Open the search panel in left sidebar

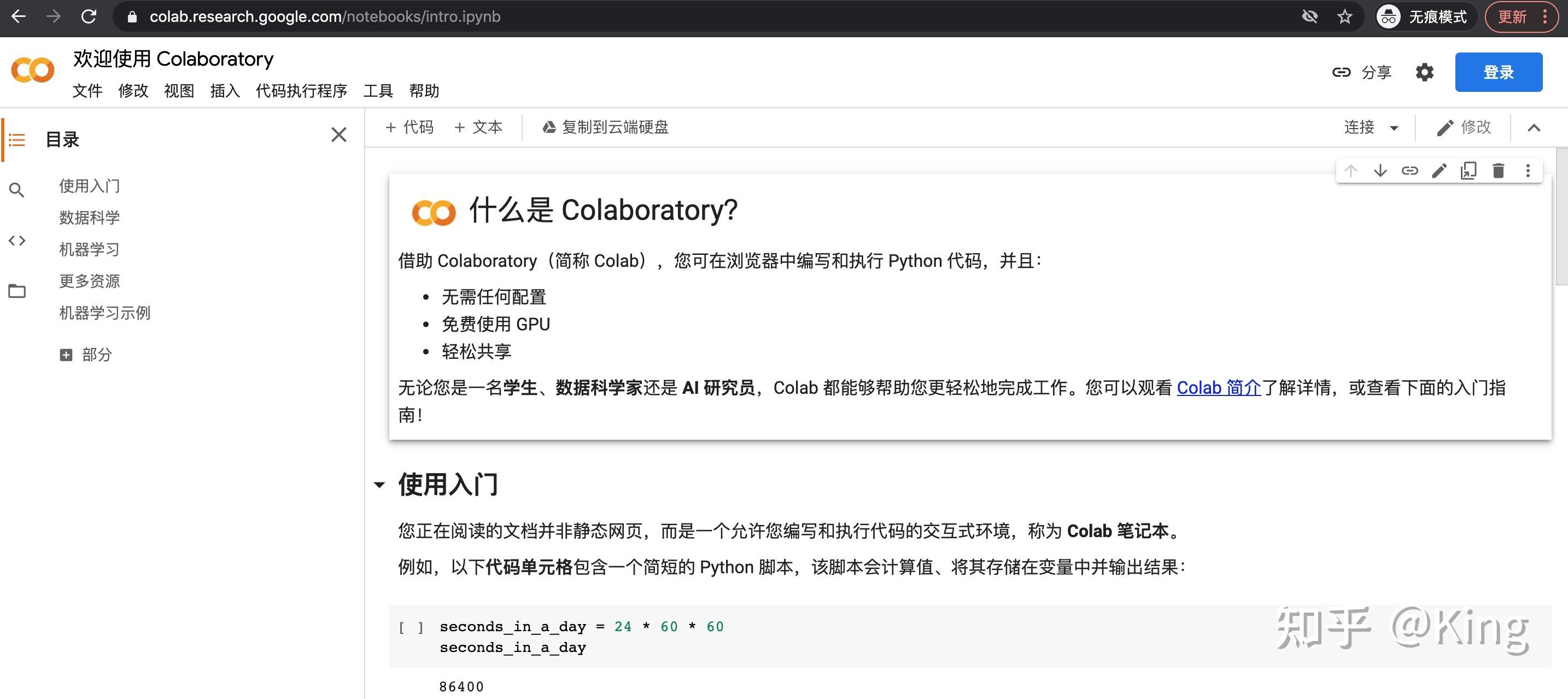[x=17, y=190]
